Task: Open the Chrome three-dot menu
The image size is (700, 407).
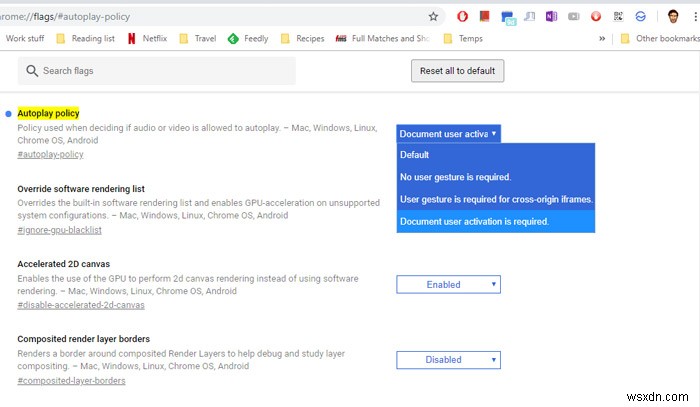Action: click(695, 17)
